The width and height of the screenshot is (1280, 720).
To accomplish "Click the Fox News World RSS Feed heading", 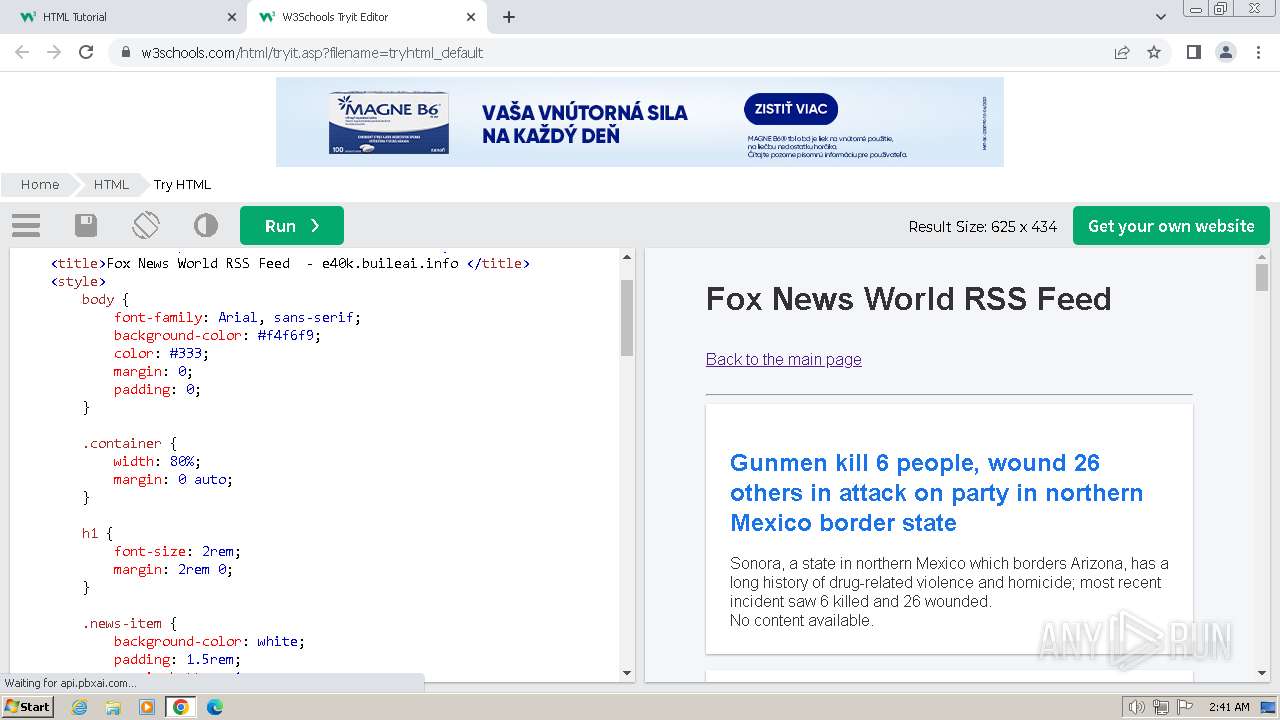I will 908,298.
